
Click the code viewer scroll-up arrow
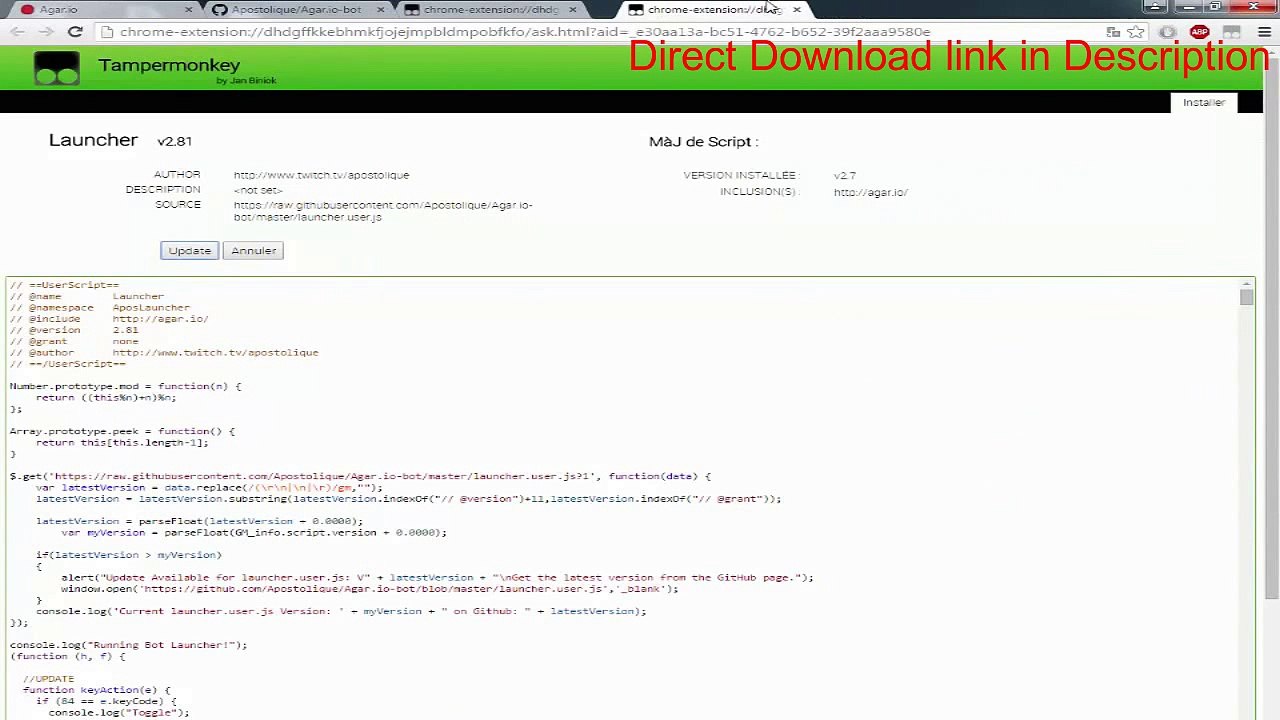tap(1246, 284)
